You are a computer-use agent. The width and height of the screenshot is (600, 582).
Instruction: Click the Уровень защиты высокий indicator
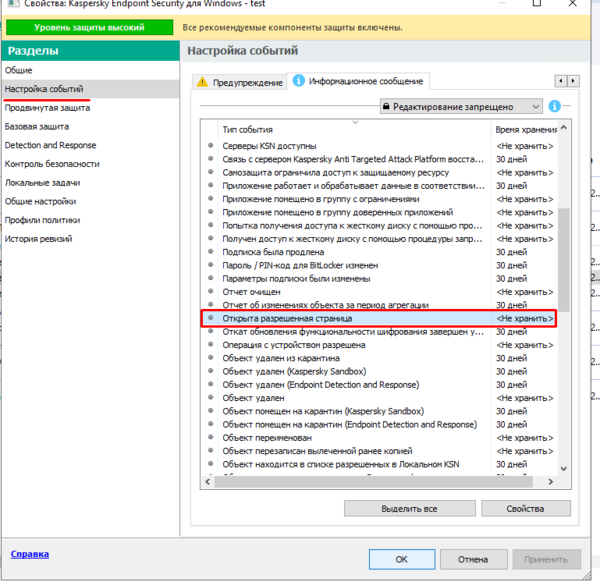pyautogui.click(x=90, y=28)
